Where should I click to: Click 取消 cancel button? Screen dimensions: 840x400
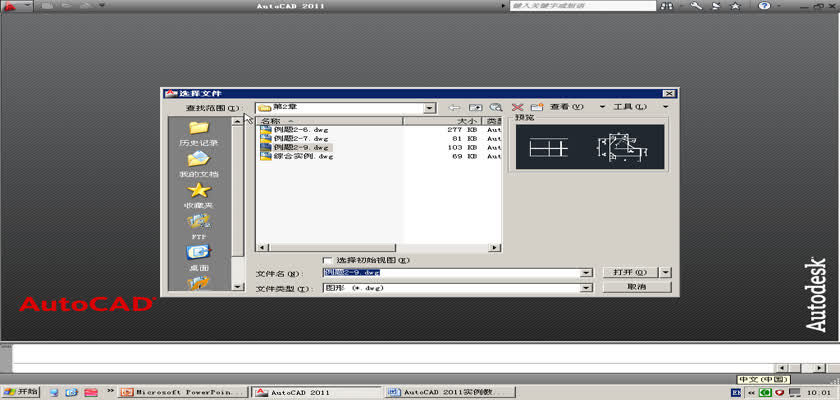tap(637, 288)
